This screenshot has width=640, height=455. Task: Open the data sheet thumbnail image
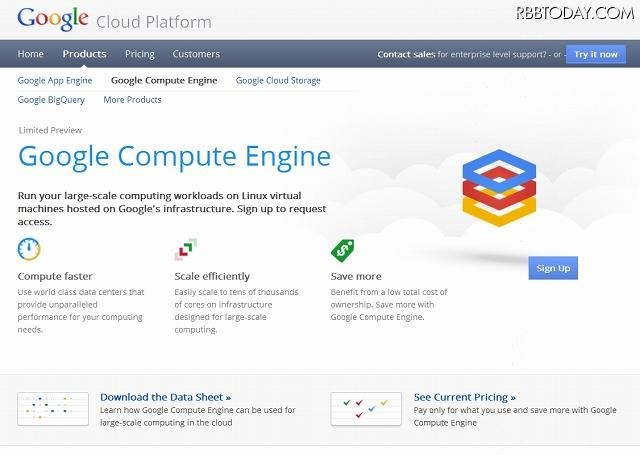pos(53,409)
